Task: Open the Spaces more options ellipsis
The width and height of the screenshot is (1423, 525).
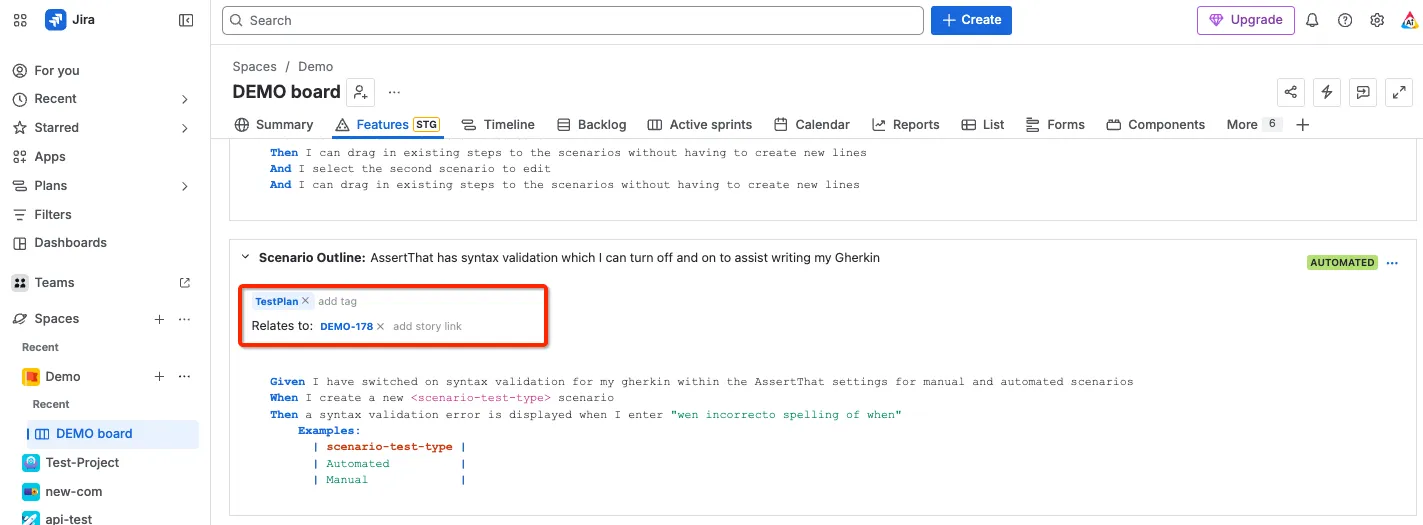Action: (x=184, y=319)
